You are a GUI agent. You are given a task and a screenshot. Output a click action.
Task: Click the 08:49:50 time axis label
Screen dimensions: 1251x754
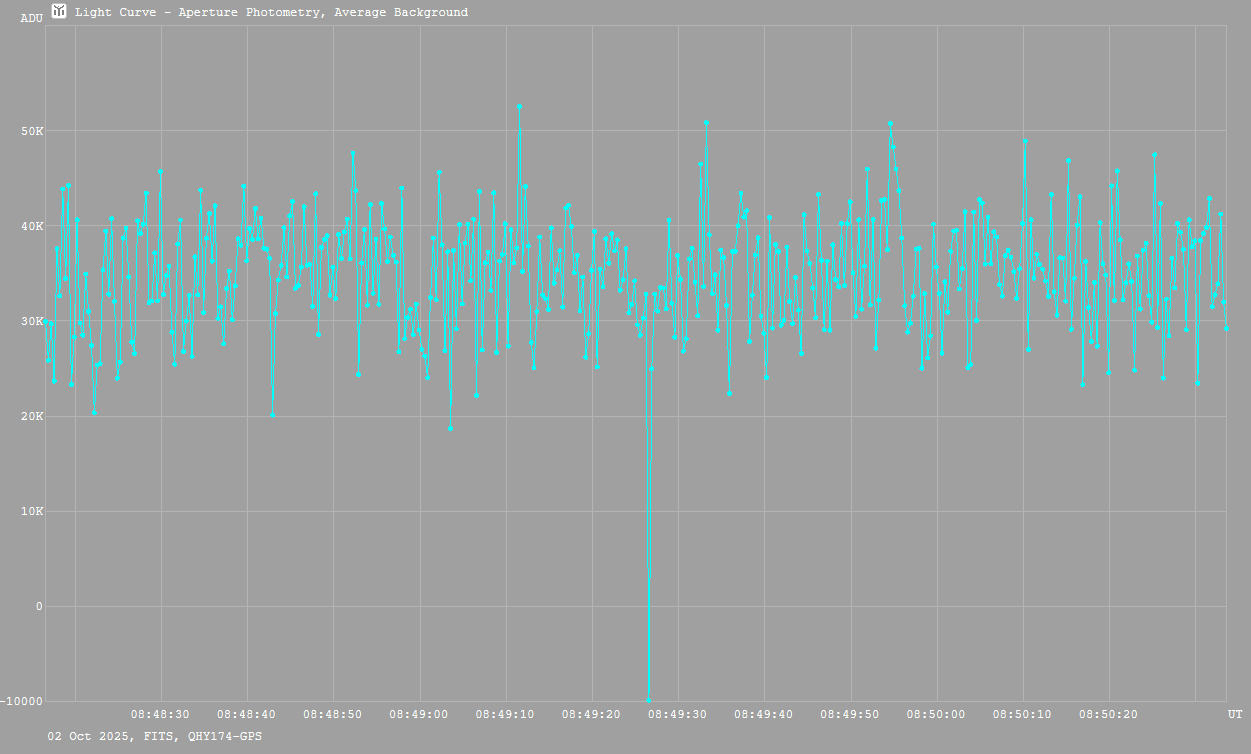[x=850, y=714]
